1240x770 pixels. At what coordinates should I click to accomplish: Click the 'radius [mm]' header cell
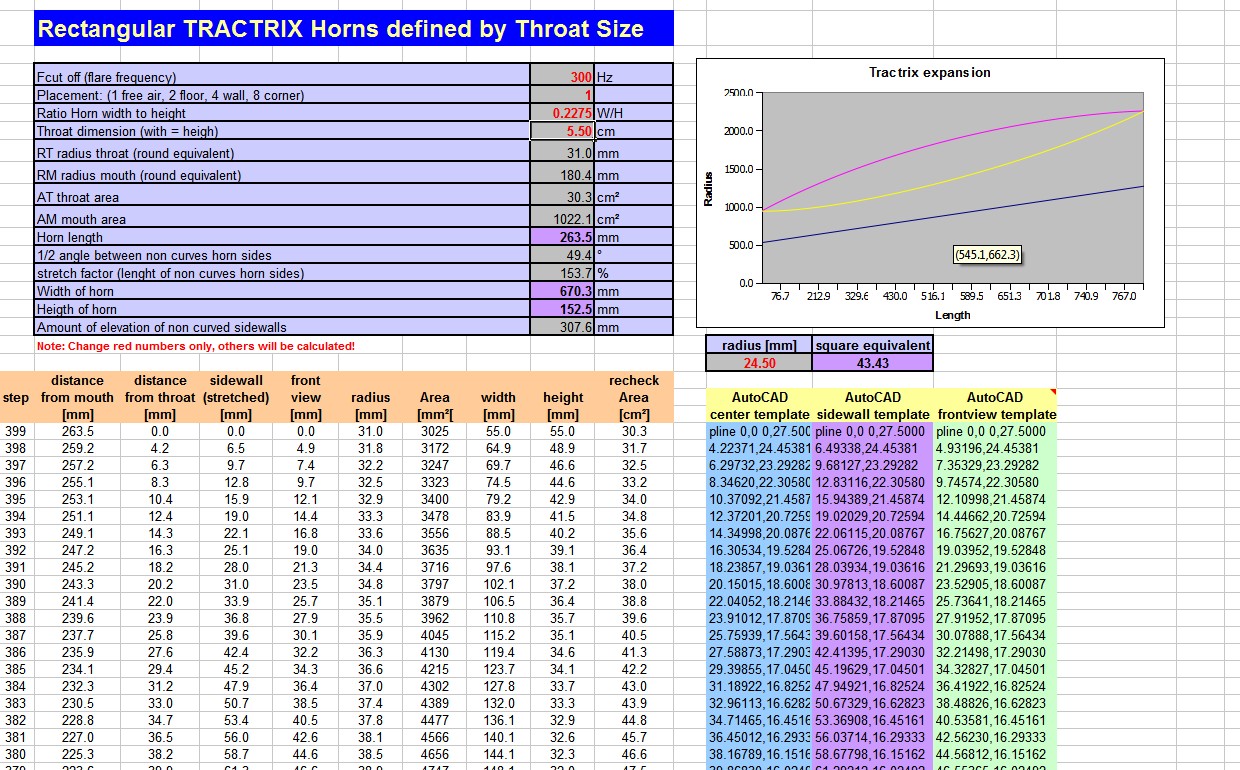759,345
